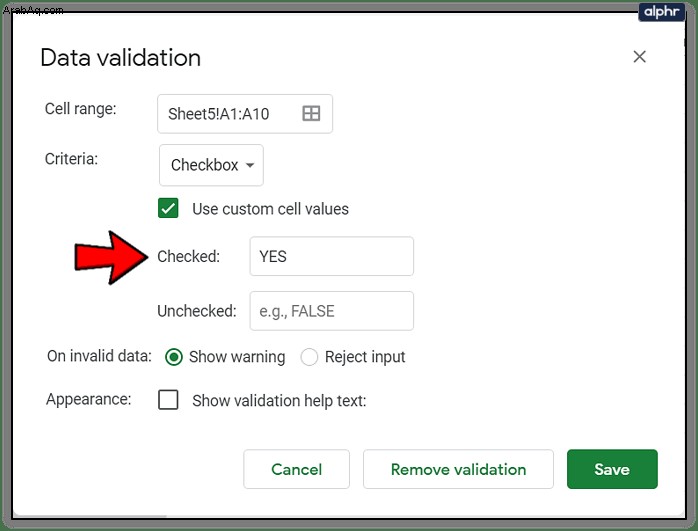The image size is (698, 531).
Task: Click the Cell range: label
Action: [81, 109]
